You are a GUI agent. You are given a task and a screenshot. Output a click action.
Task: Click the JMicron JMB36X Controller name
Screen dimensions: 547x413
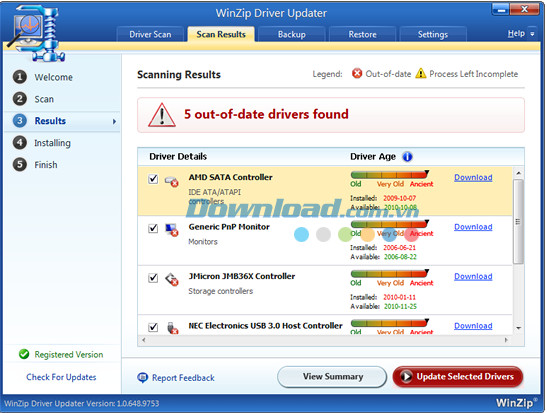pos(242,276)
